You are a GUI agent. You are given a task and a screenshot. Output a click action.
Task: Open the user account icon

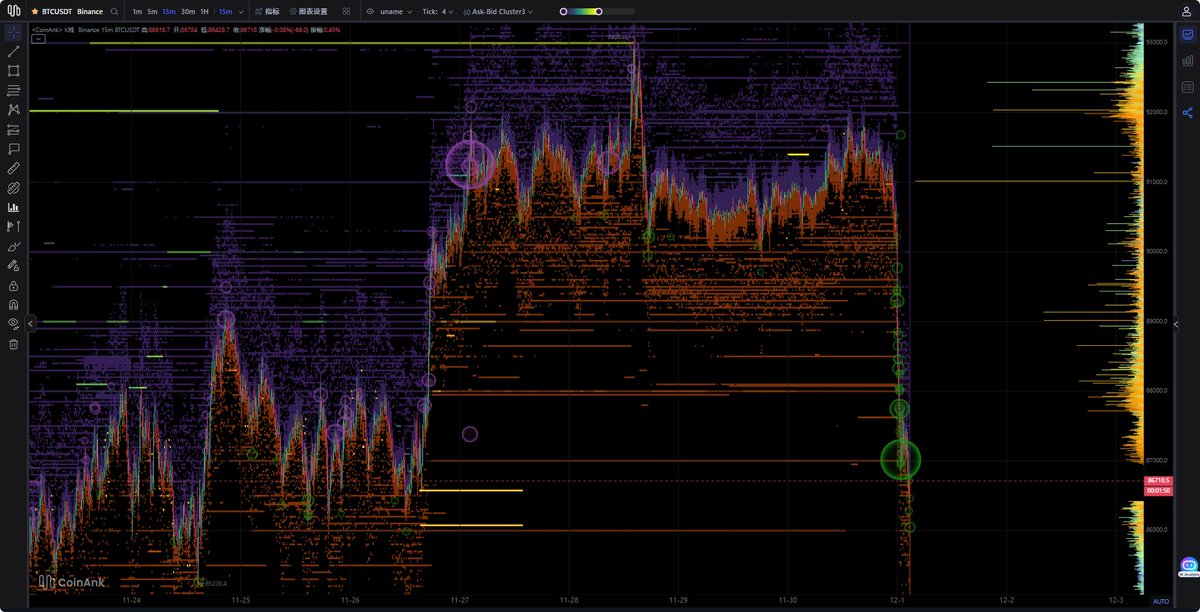1186,11
